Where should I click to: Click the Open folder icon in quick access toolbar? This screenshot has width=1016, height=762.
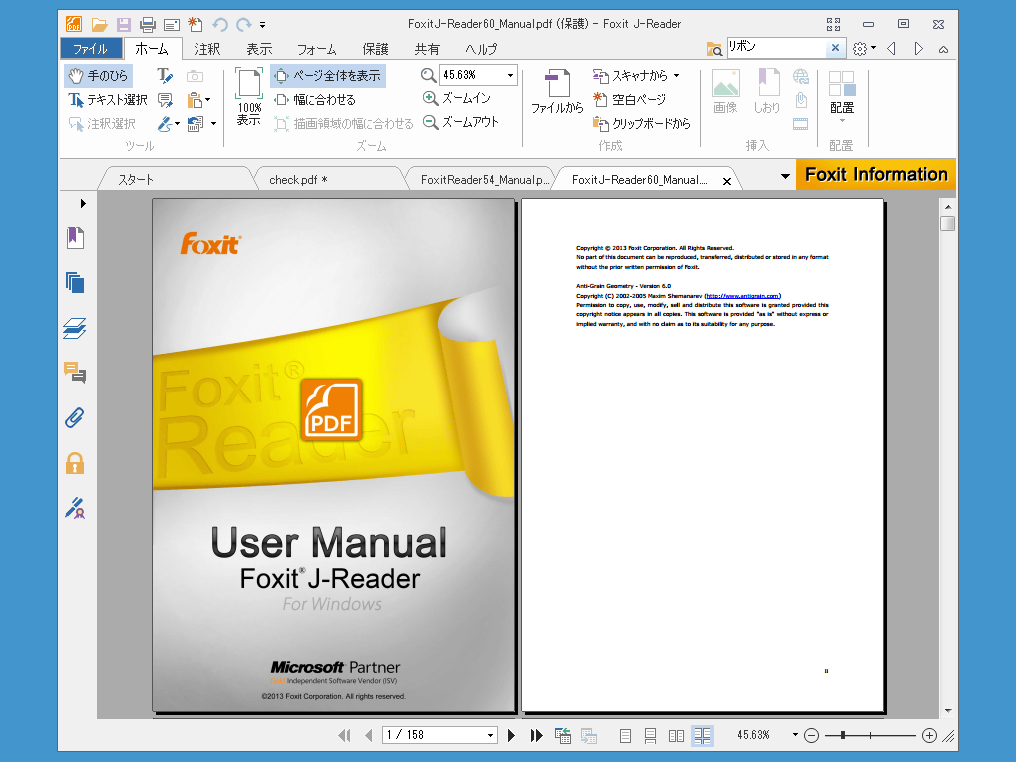point(99,25)
